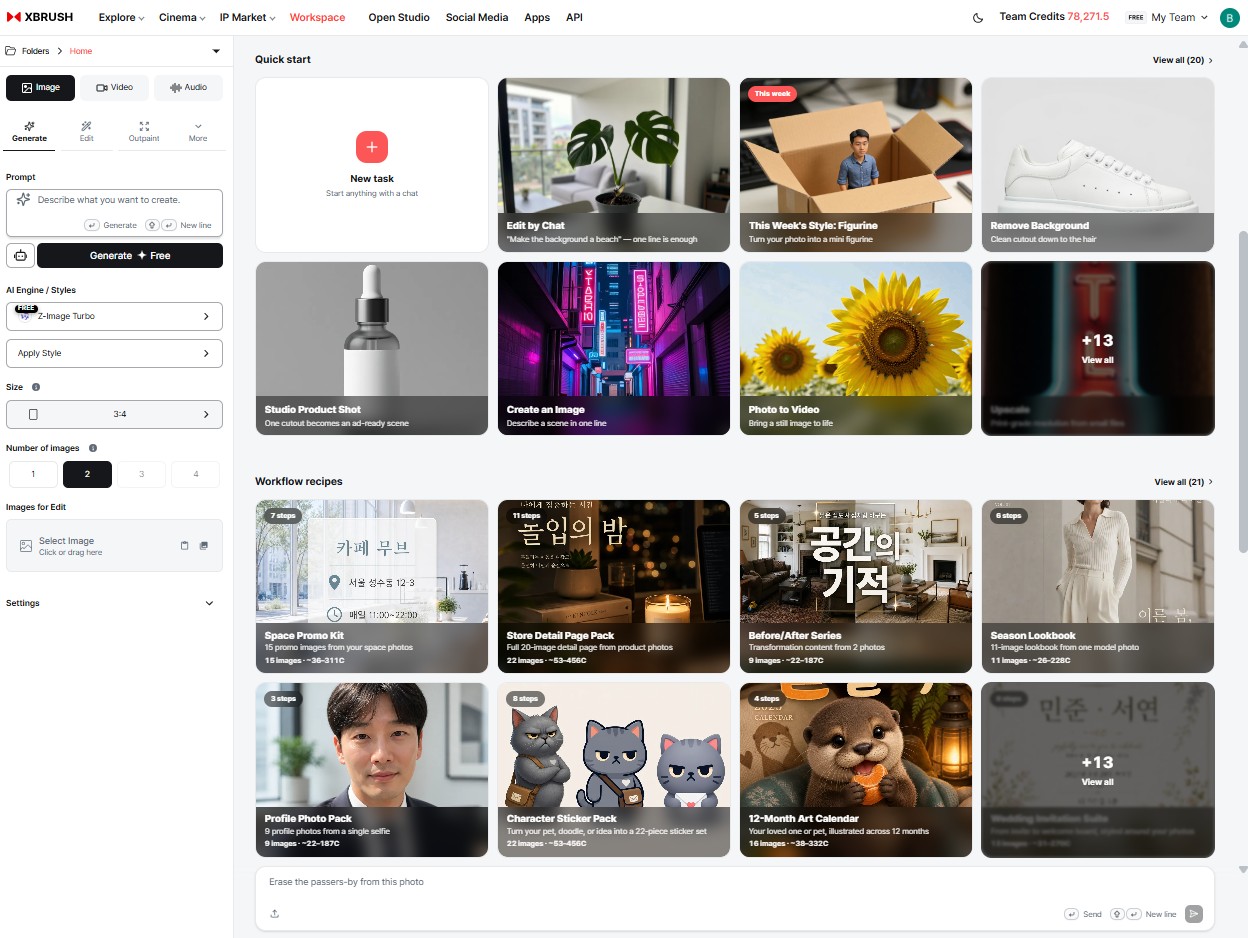Click the Z-Image Turbo engine icon
The width and height of the screenshot is (1248, 938).
pos(25,316)
